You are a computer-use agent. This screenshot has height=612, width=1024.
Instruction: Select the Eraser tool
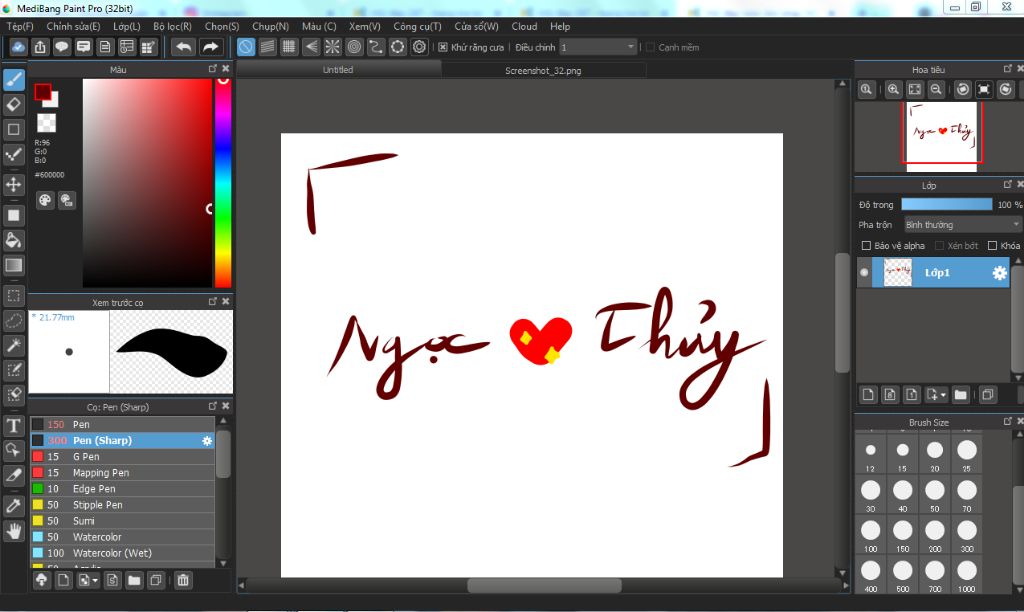pyautogui.click(x=14, y=105)
